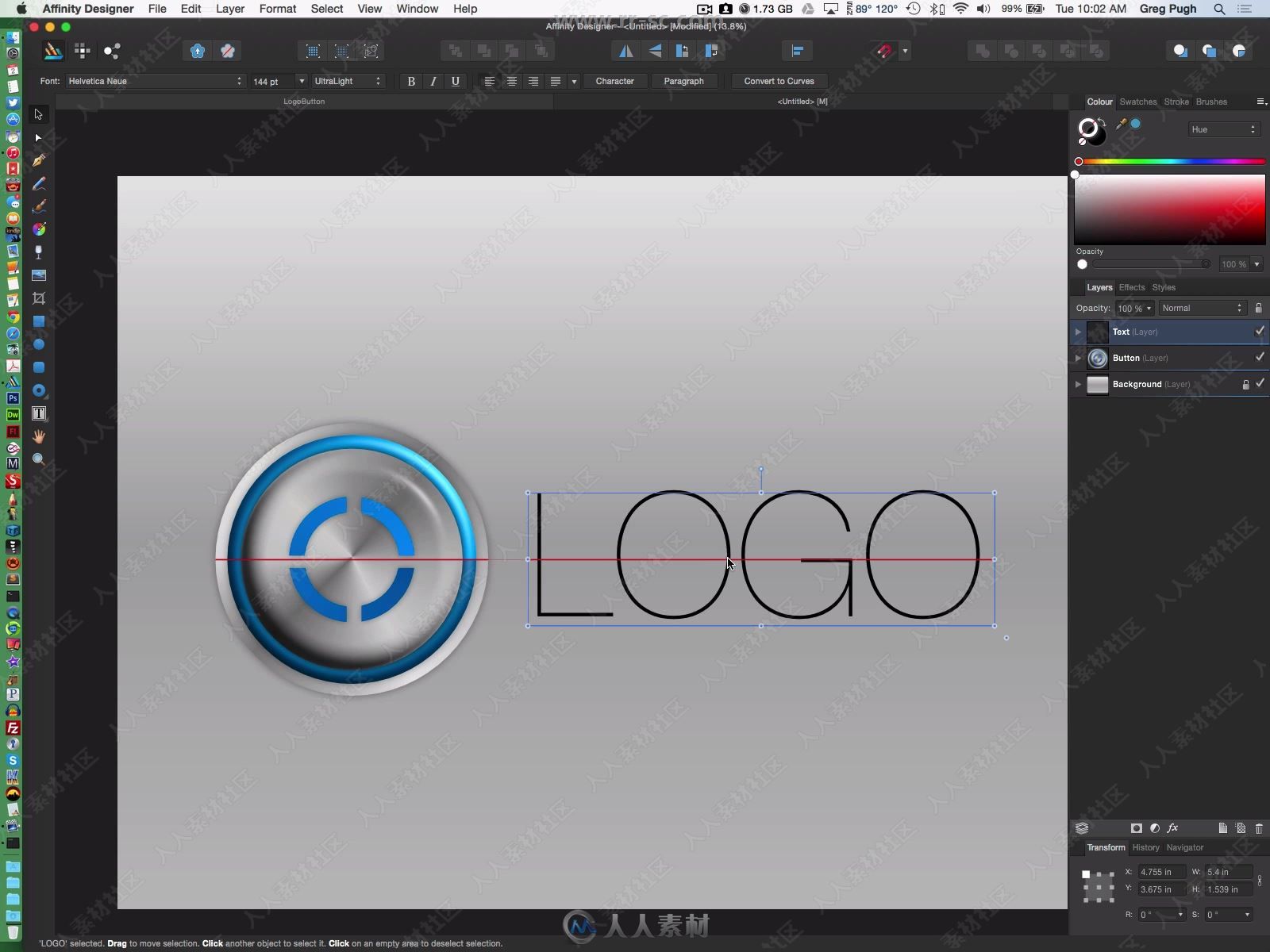
Task: Select the Fill (gradient) tool
Action: [38, 230]
